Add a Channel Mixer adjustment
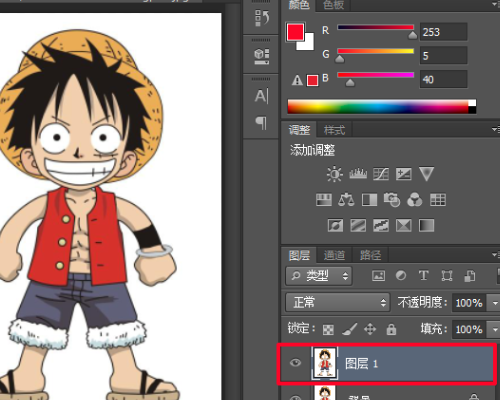The height and width of the screenshot is (400, 500). pos(415,200)
